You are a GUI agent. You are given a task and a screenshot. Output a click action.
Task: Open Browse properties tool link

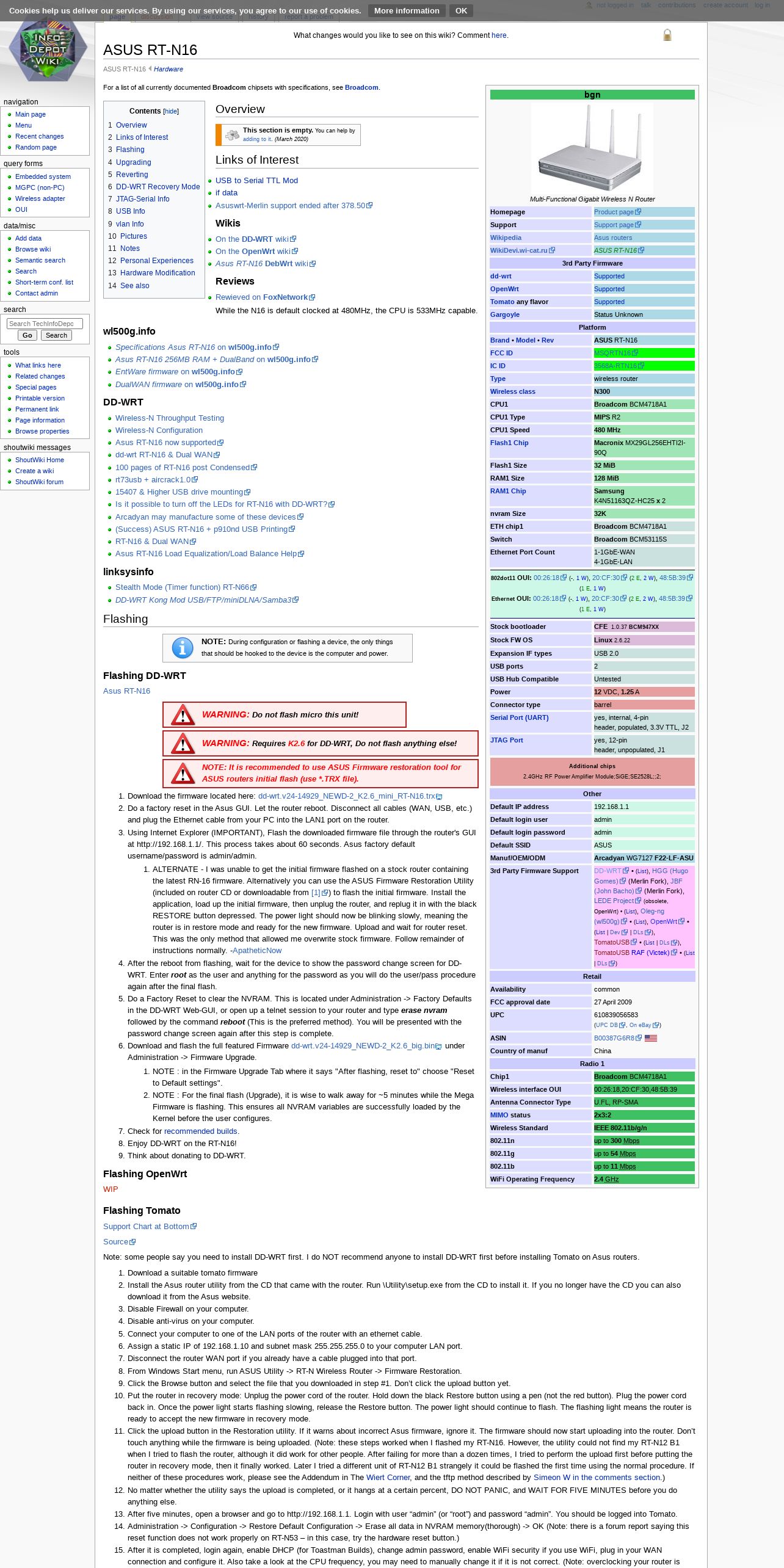coord(42,431)
